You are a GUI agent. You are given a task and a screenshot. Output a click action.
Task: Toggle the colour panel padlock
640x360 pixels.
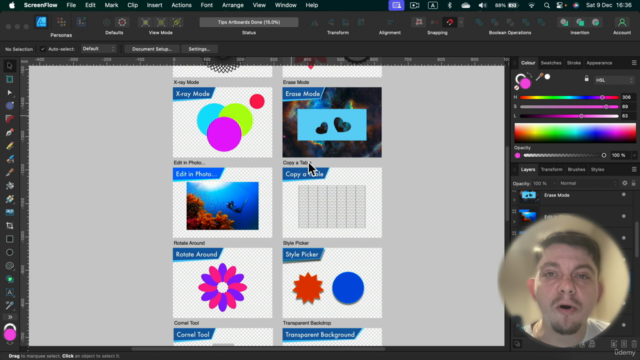[587, 79]
